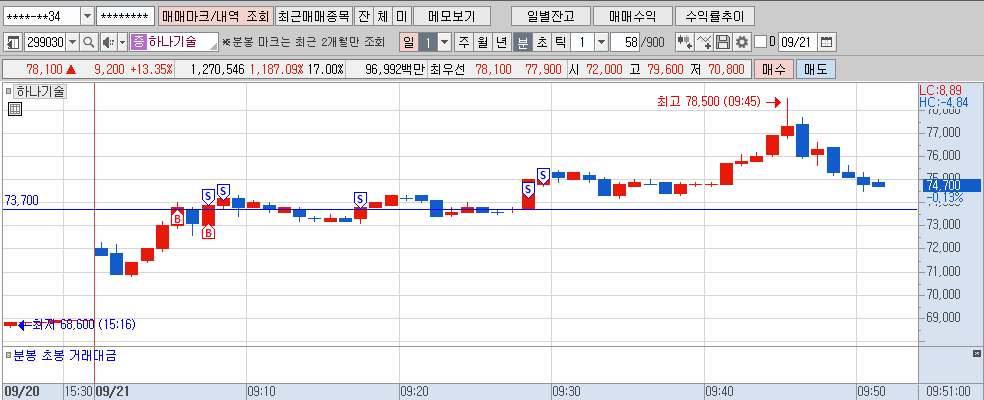Expand the speaker options dropdown arrow
This screenshot has width=984, height=400.
pyautogui.click(x=122, y=43)
